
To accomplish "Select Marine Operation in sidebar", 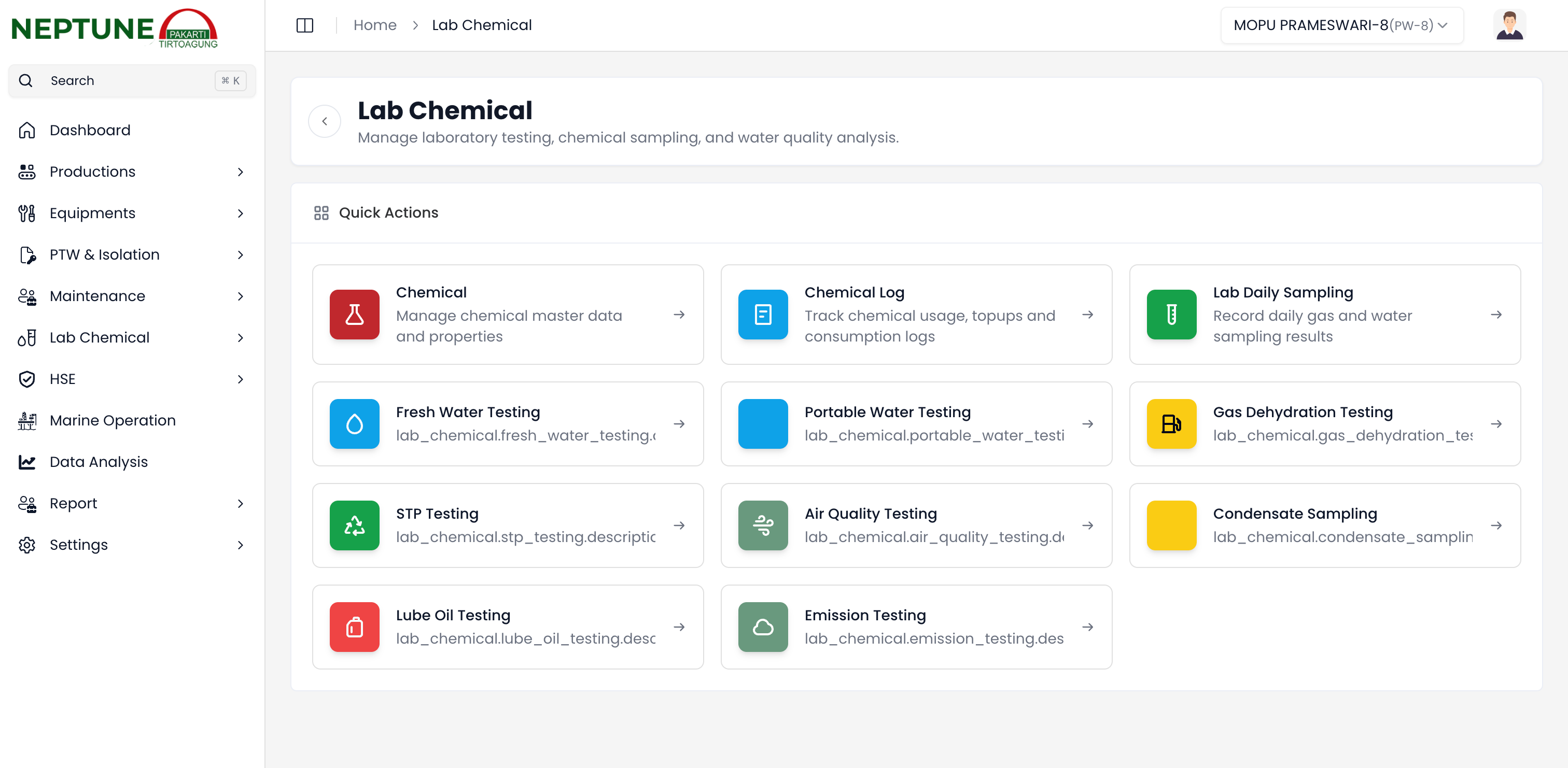I will coord(113,420).
